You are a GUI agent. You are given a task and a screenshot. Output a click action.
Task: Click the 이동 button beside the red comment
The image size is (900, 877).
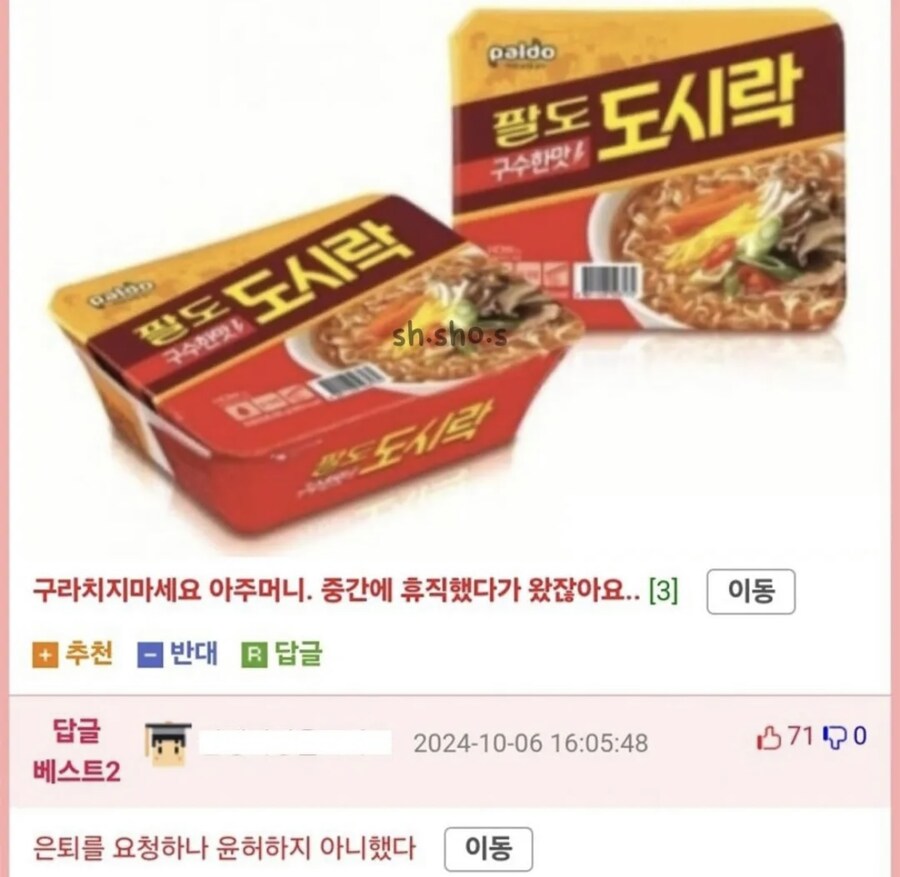pyautogui.click(x=751, y=592)
